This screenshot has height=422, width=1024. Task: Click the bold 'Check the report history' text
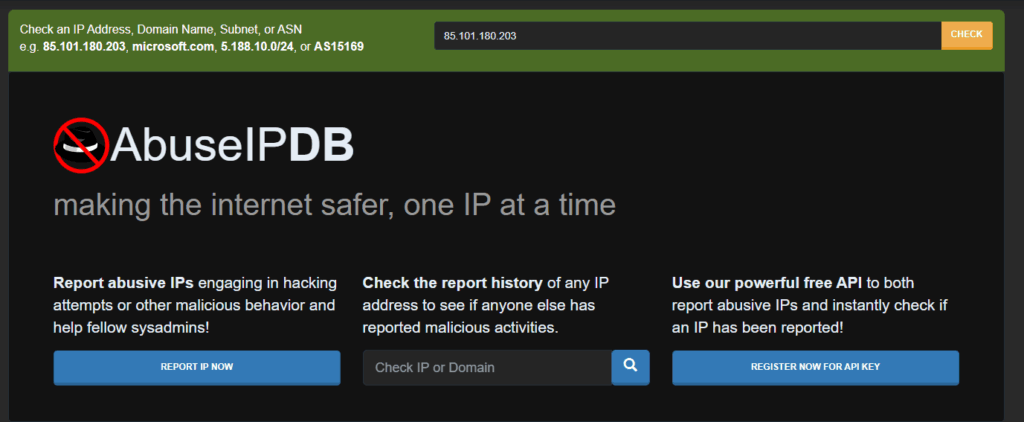click(x=454, y=283)
